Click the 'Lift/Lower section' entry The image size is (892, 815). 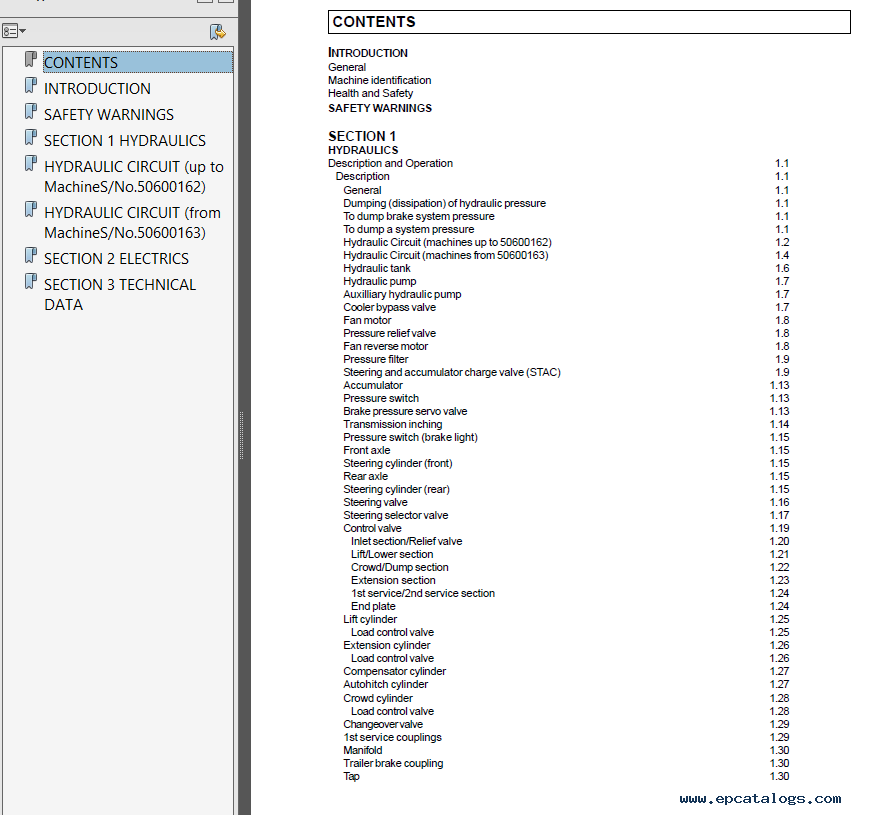pyautogui.click(x=392, y=555)
